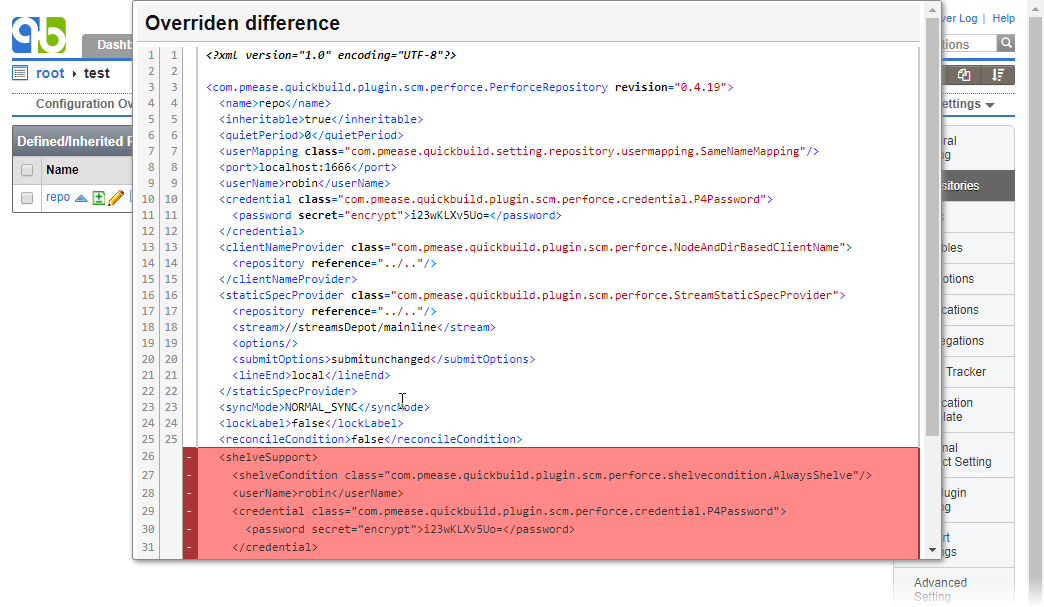1044x607 pixels.
Task: Click the breadcrumb arrow between root and test
Action: 74,73
